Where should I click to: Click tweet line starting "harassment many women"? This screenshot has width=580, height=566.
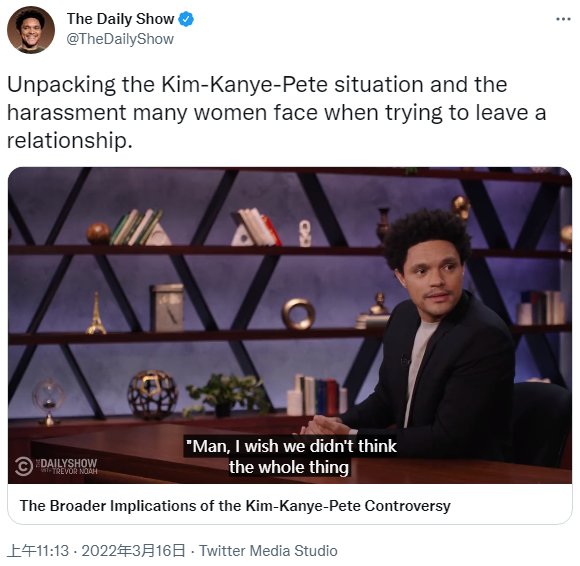click(276, 112)
